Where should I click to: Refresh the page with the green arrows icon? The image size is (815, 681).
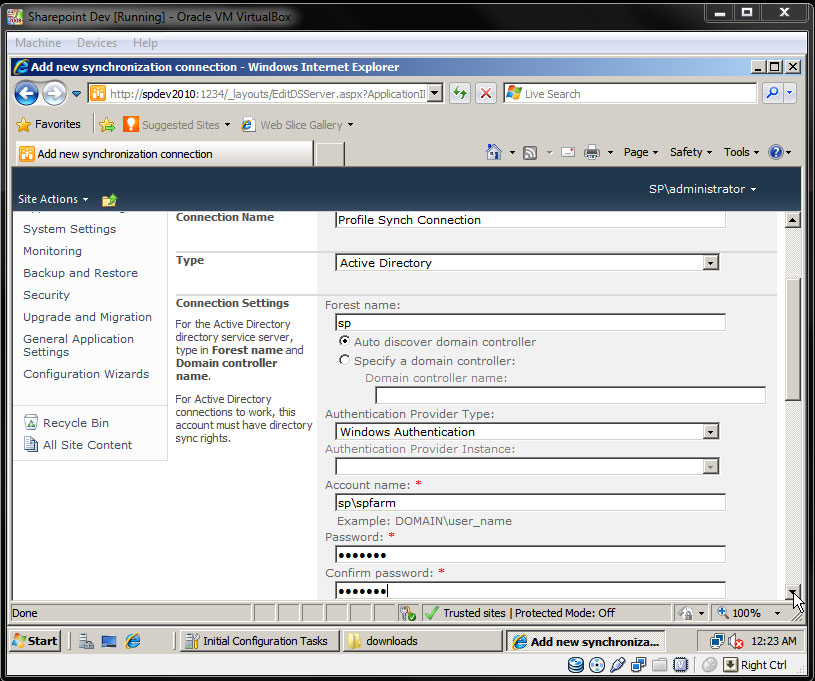[x=460, y=94]
